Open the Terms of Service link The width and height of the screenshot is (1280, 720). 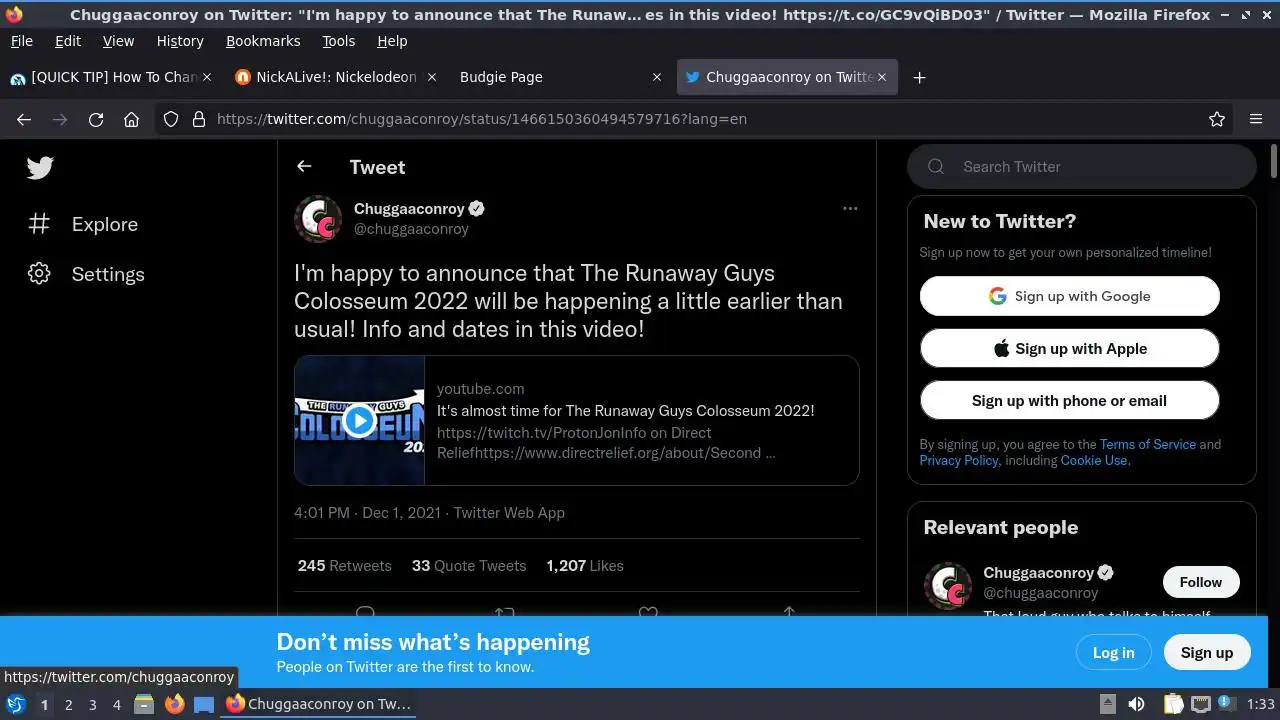1147,444
